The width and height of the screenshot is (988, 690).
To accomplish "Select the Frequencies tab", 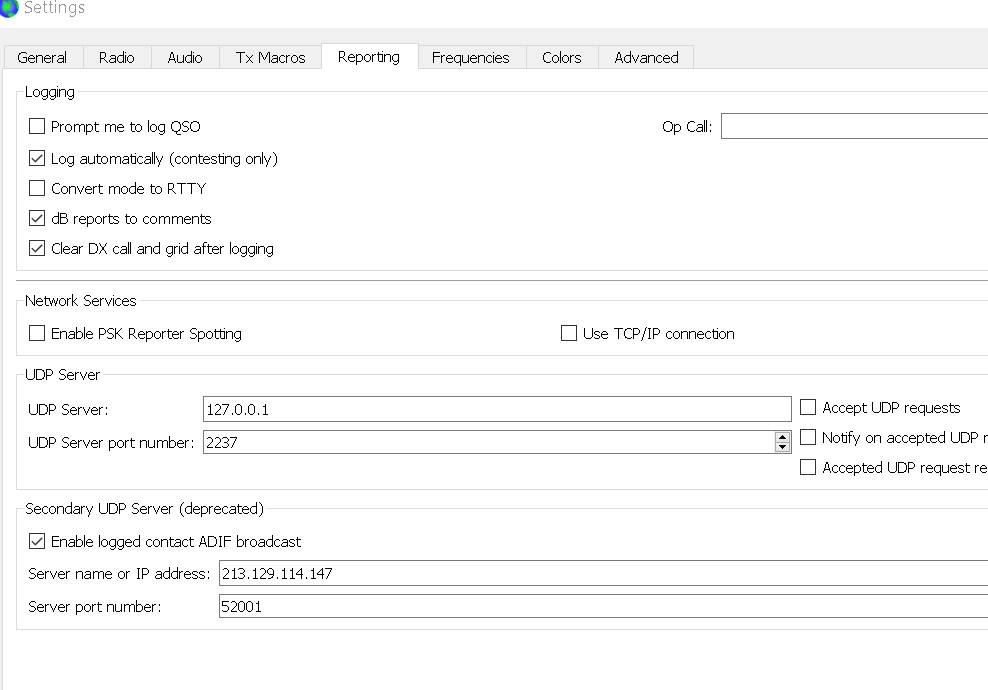I will [x=470, y=58].
